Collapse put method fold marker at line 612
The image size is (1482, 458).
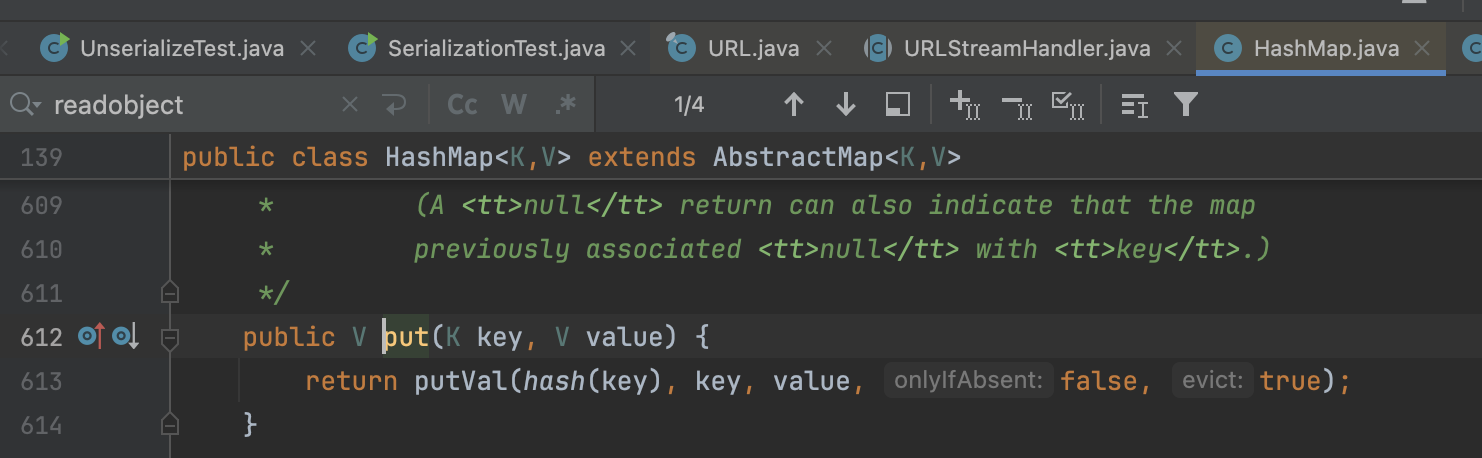[169, 338]
